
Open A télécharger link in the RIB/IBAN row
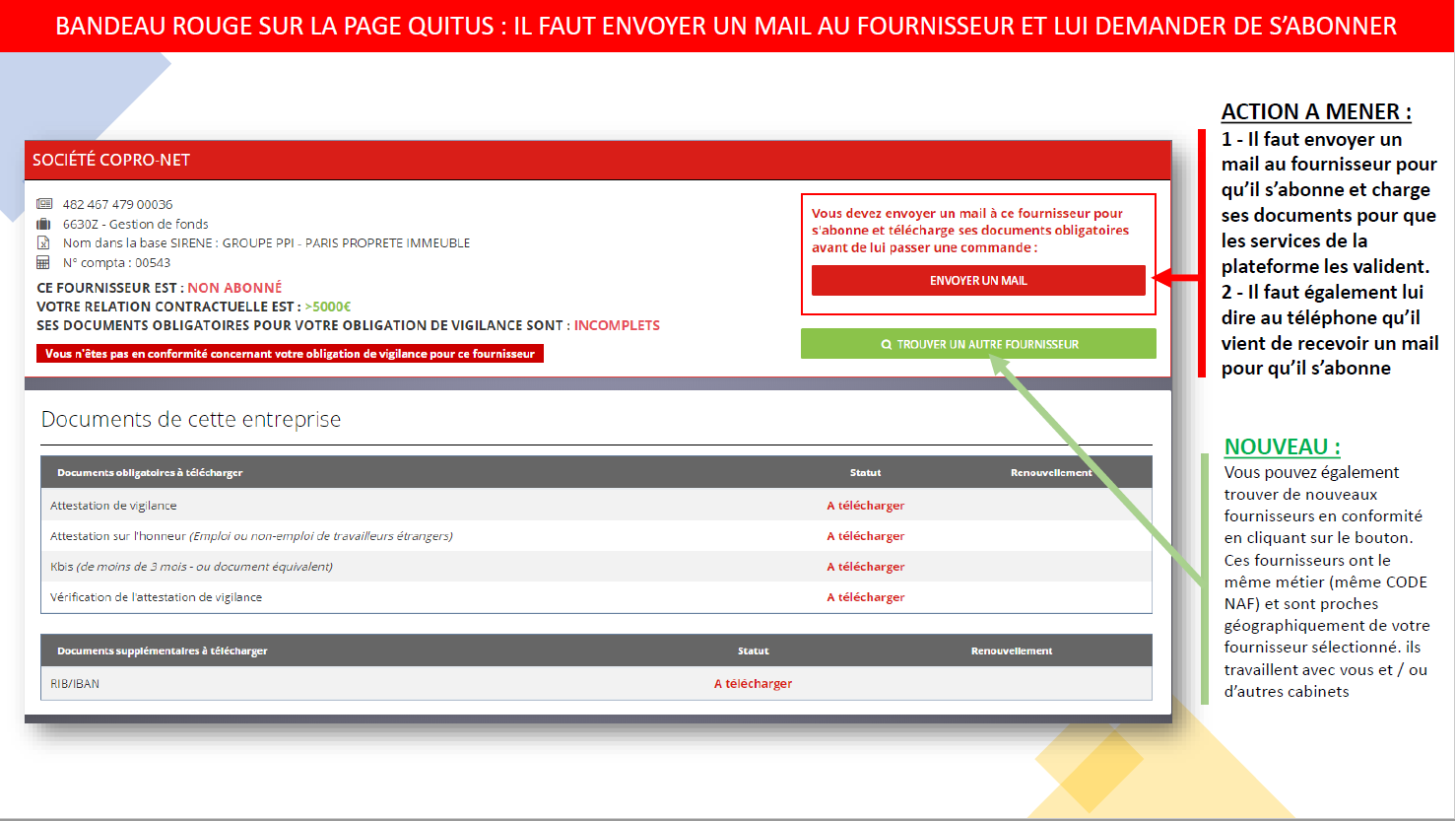point(754,684)
